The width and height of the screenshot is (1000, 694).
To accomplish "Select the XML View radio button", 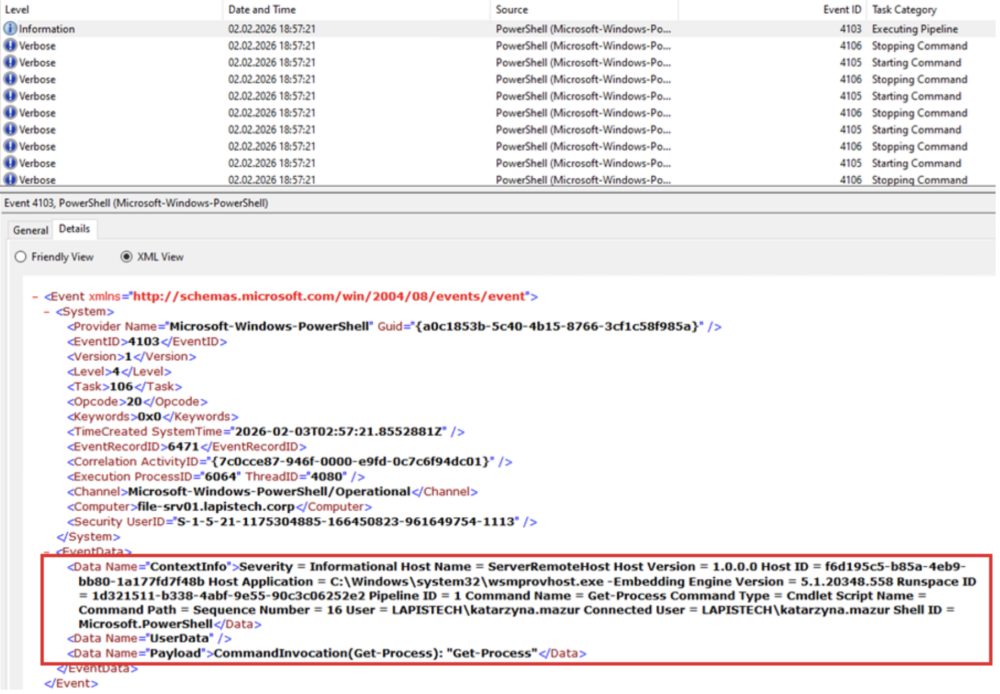I will pos(126,257).
